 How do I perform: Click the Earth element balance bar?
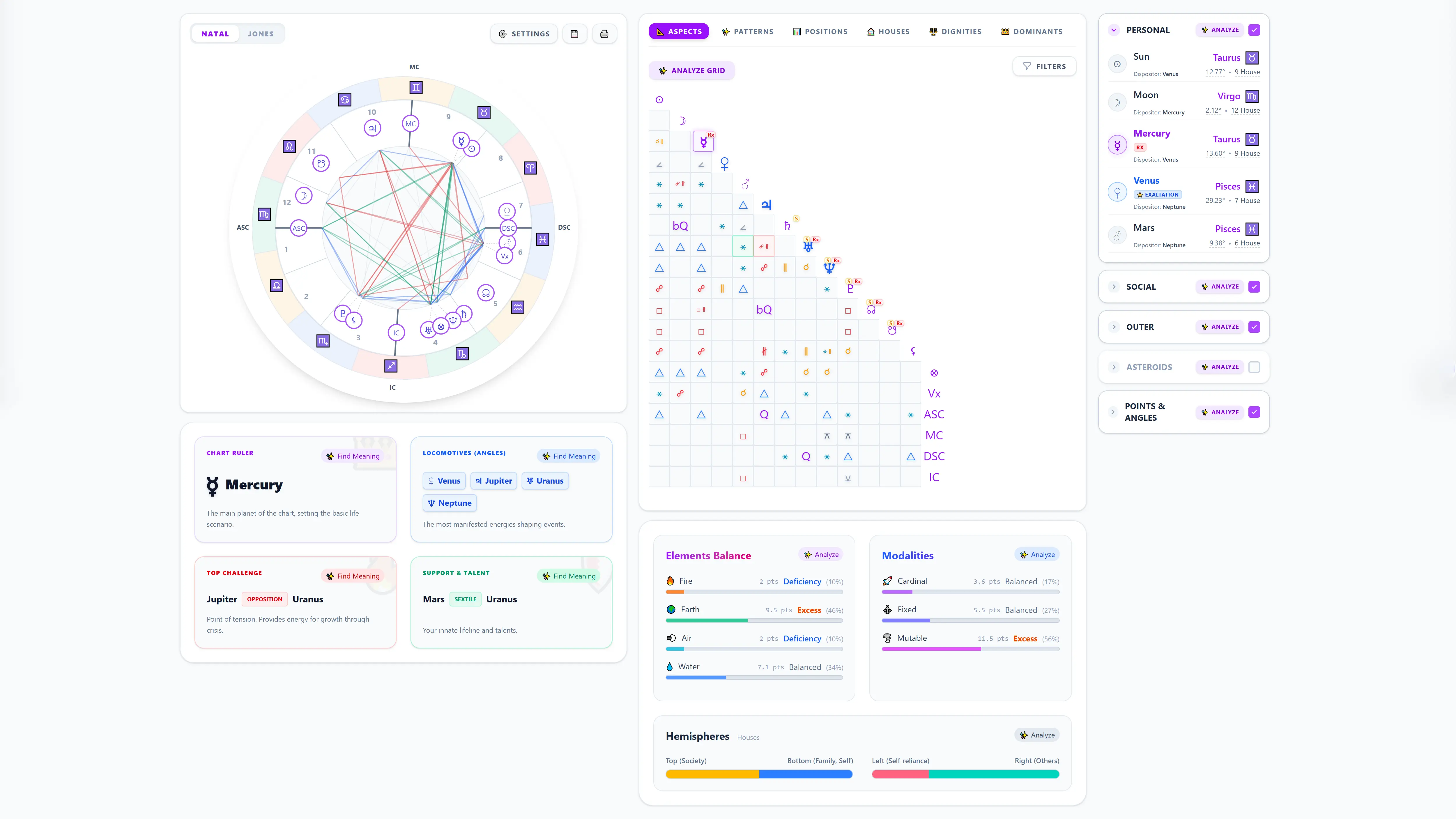click(x=754, y=621)
